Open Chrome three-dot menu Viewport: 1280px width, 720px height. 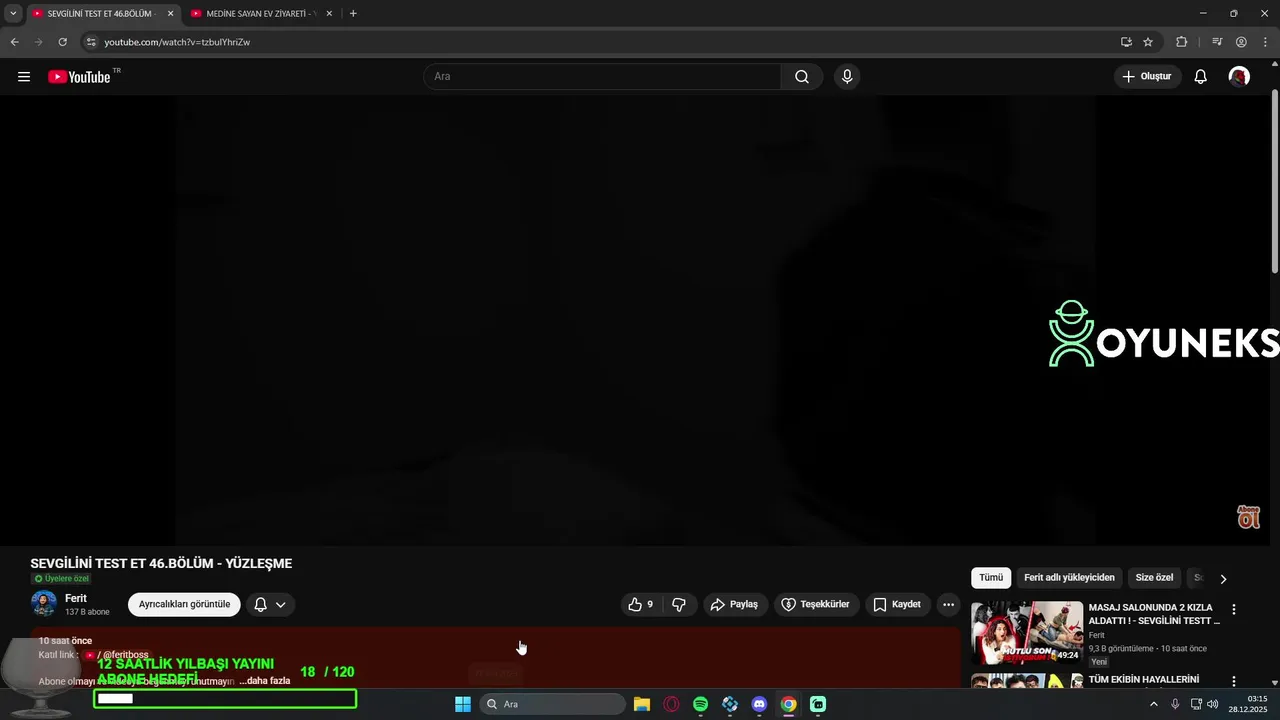click(x=1264, y=42)
